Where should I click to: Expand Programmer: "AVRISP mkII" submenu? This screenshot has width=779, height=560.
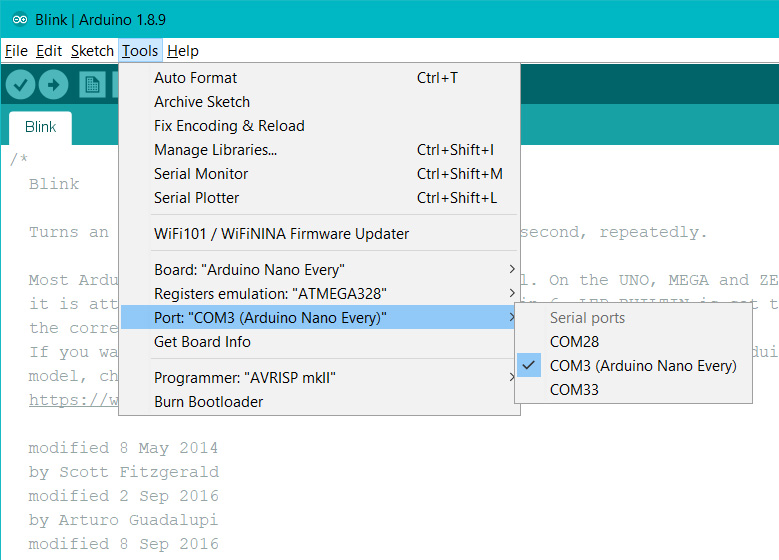[x=319, y=378]
